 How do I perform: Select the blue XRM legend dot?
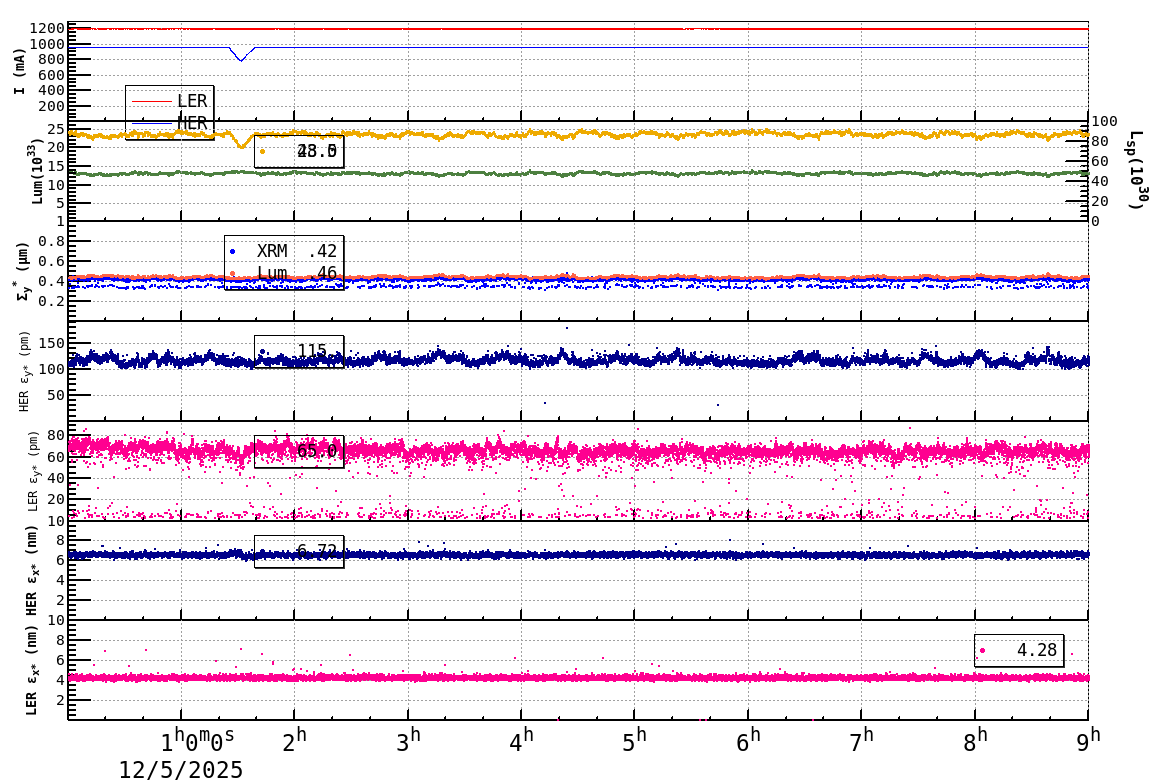233,252
